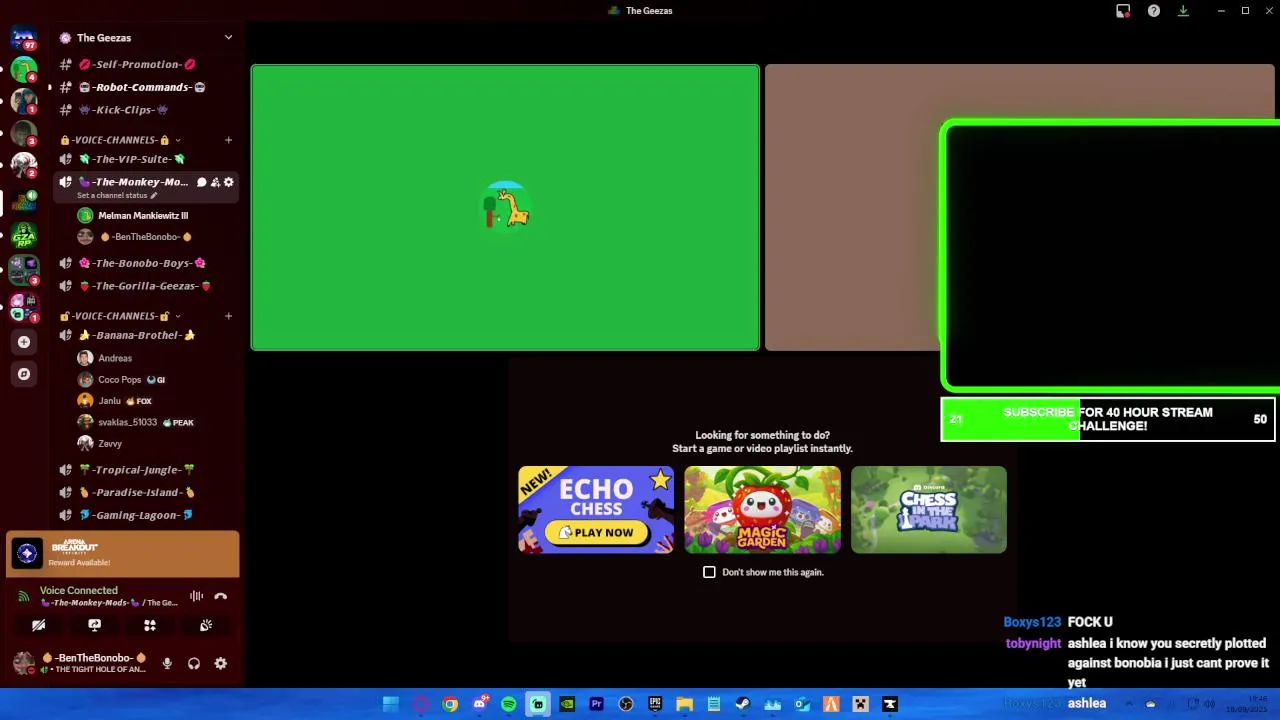Add channel to first VOICE-CHANNELS category
The width and height of the screenshot is (1280, 720).
(x=229, y=140)
